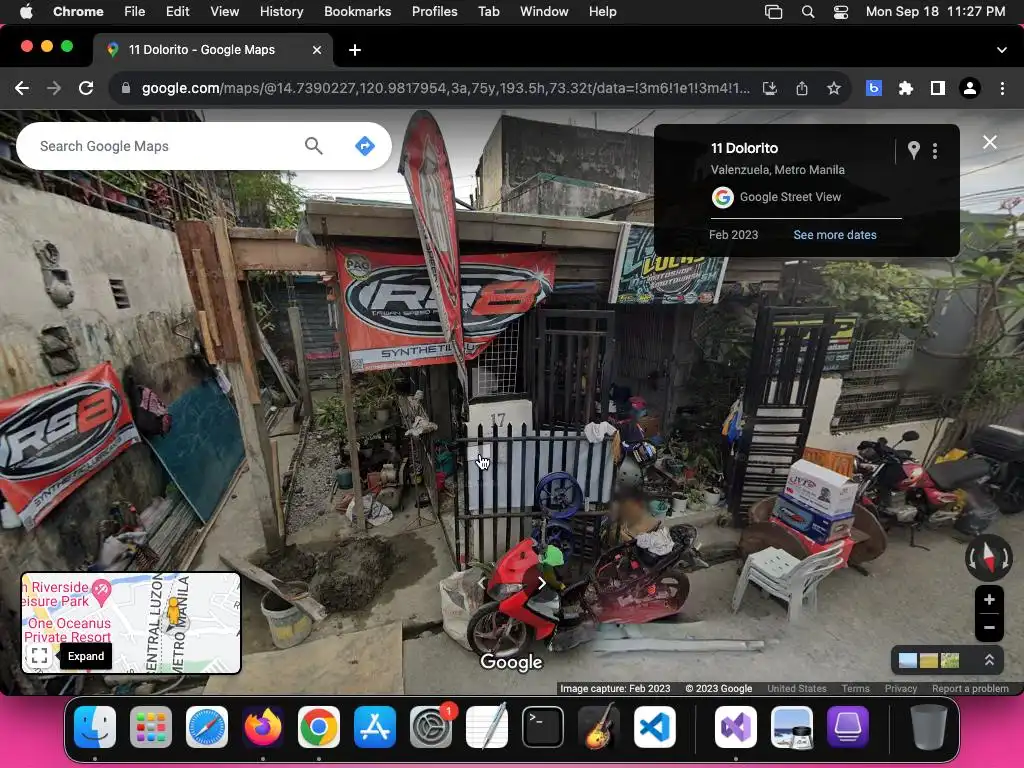Click Report a problem link
This screenshot has width=1024, height=768.
[x=970, y=688]
